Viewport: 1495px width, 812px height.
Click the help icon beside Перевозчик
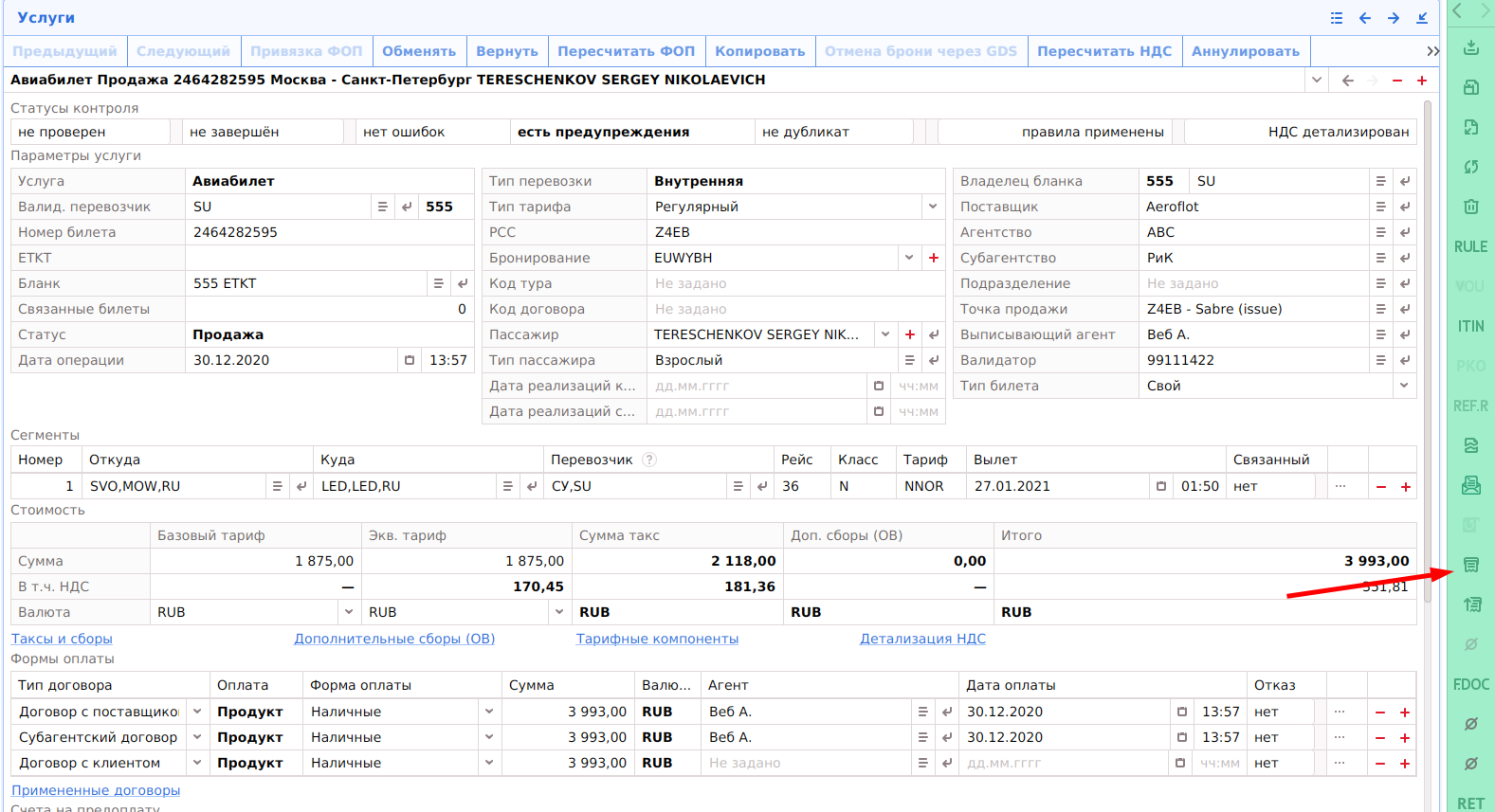649,460
